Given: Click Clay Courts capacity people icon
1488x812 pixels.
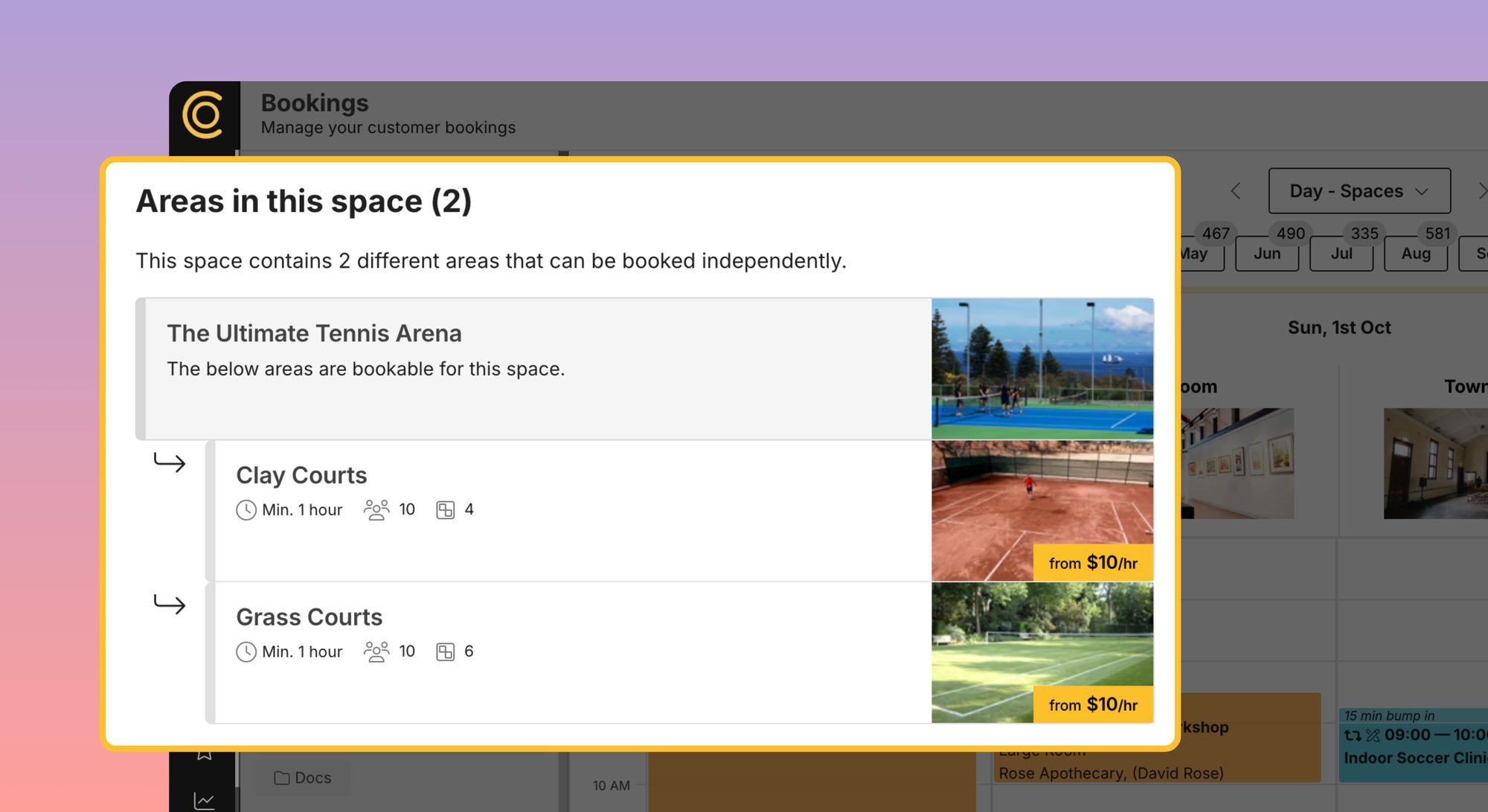Looking at the screenshot, I should point(376,510).
